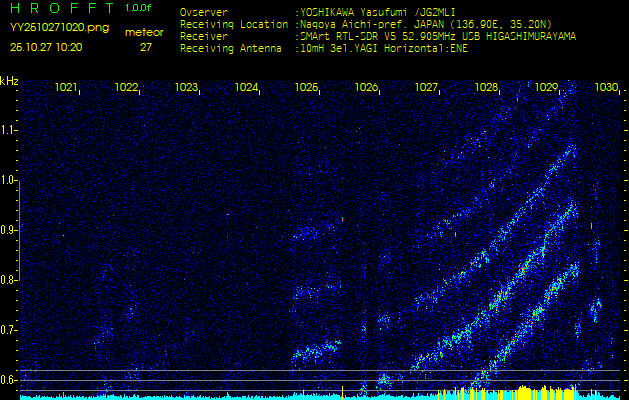Image resolution: width=629 pixels, height=400 pixels.
Task: Click the version number 1.0.0f
Action: 138,8
